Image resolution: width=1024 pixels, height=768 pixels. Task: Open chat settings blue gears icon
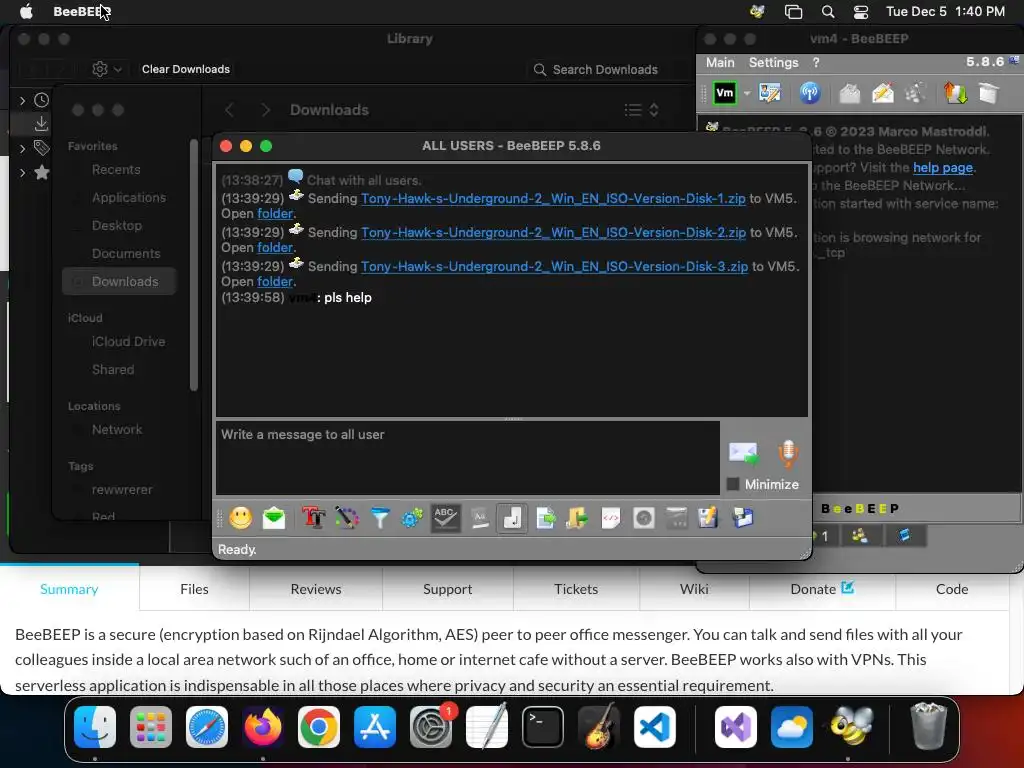tap(412, 519)
